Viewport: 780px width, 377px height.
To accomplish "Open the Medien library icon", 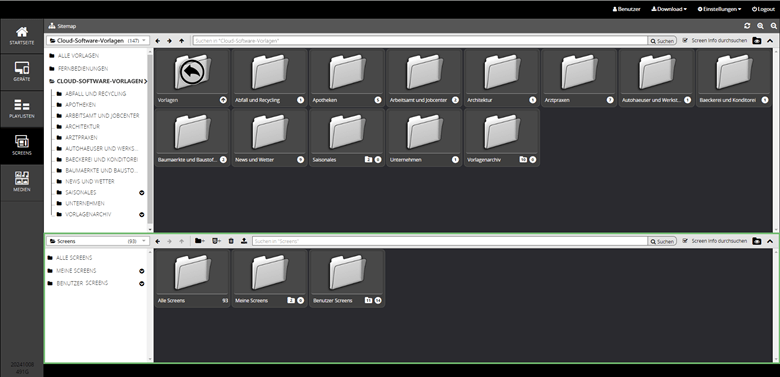I will coord(22,182).
